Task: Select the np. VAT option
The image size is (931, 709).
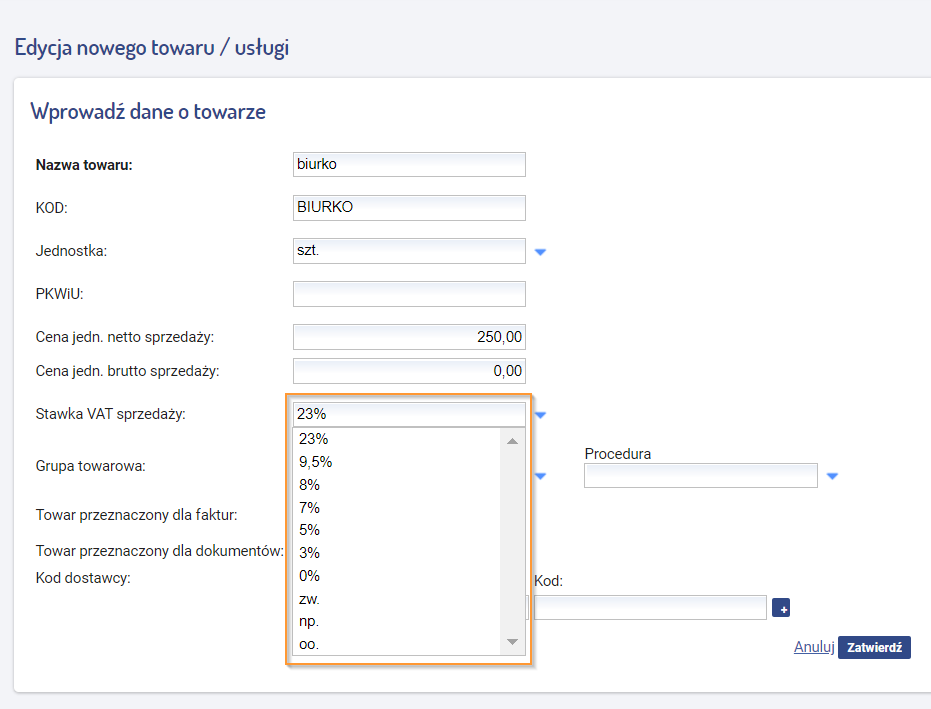Action: click(397, 621)
